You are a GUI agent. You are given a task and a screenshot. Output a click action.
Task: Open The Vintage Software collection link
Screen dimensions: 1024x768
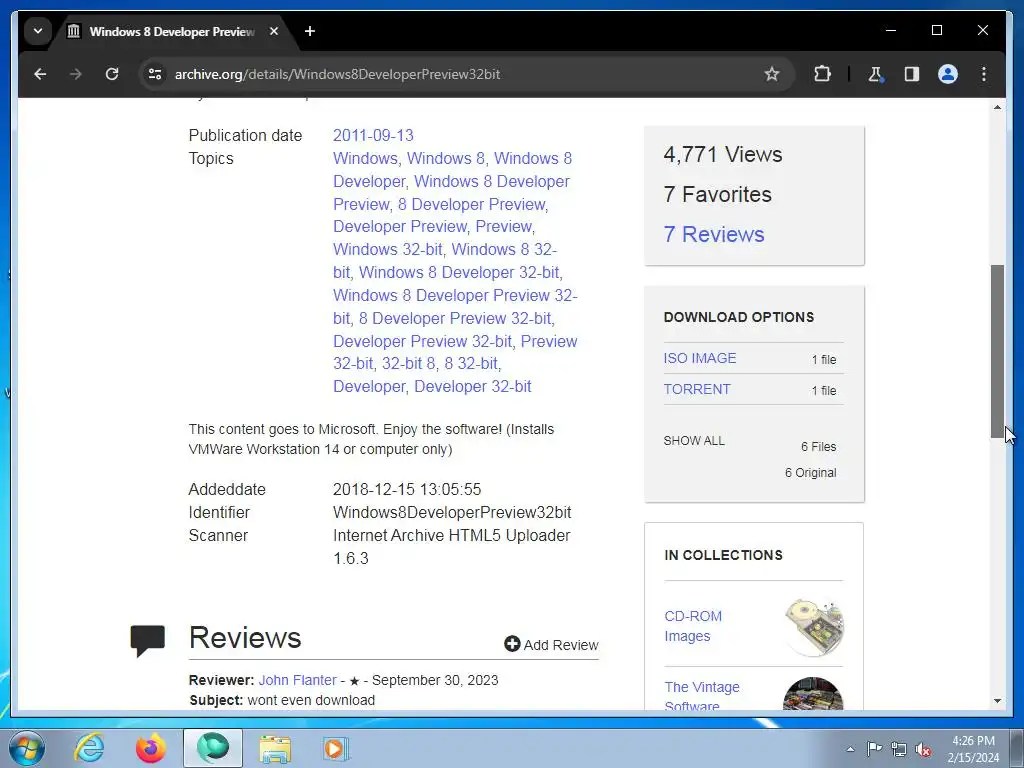tap(701, 696)
